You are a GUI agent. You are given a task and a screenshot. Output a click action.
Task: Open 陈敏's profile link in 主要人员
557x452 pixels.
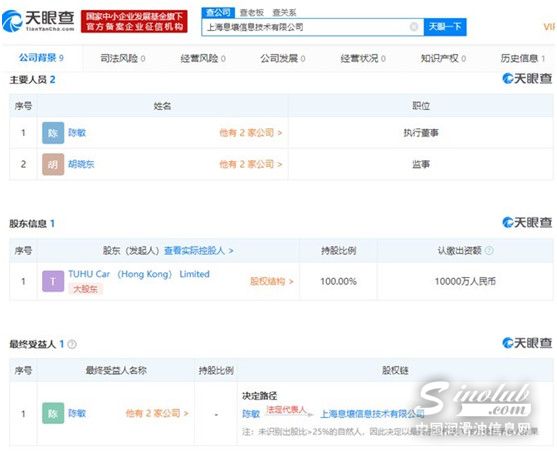tap(77, 133)
